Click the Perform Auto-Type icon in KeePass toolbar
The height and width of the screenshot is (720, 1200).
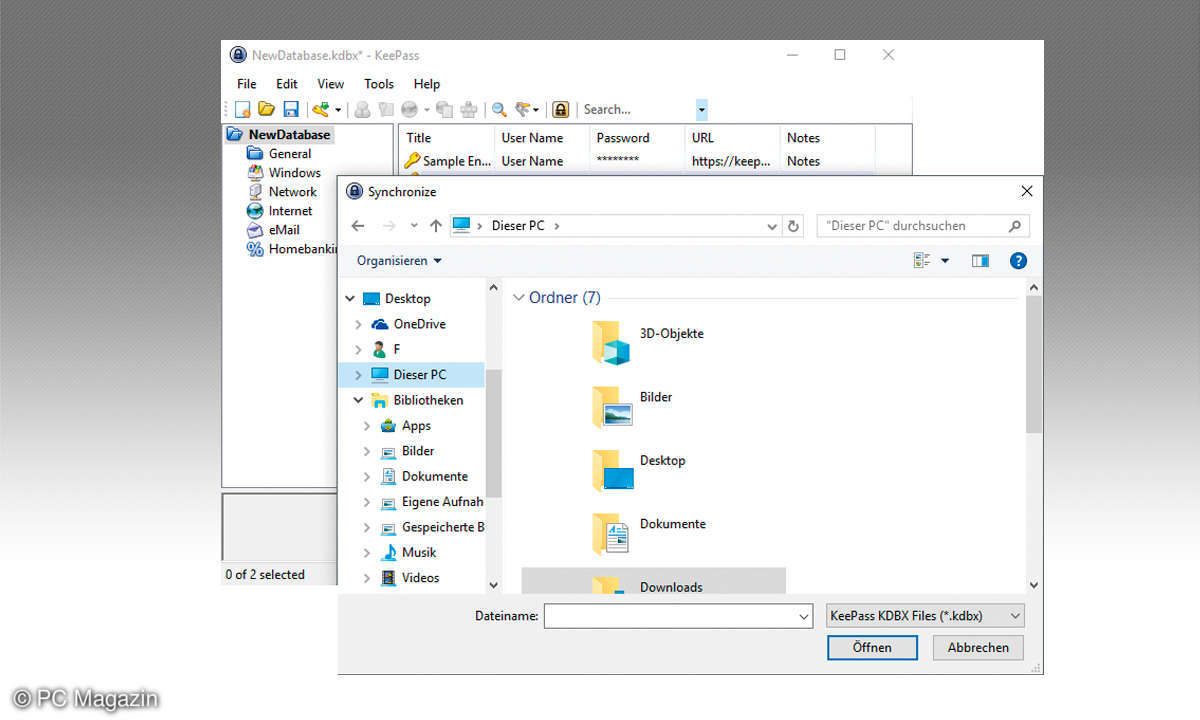click(468, 109)
